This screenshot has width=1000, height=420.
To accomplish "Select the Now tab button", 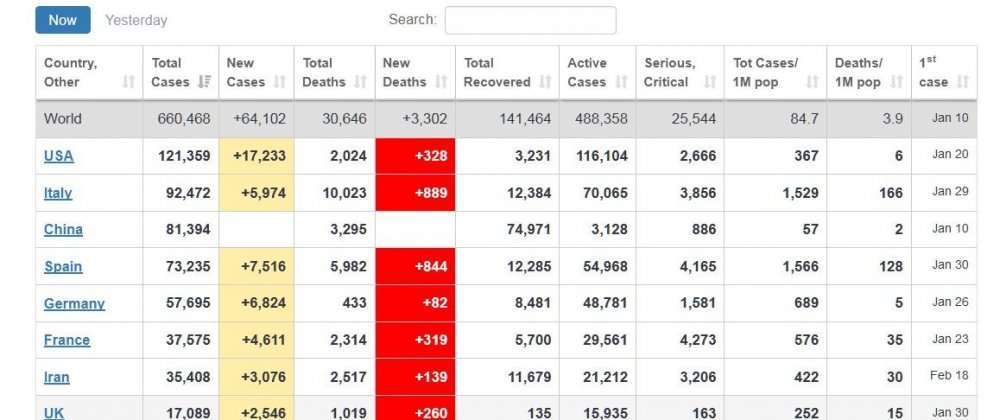I will [x=62, y=20].
